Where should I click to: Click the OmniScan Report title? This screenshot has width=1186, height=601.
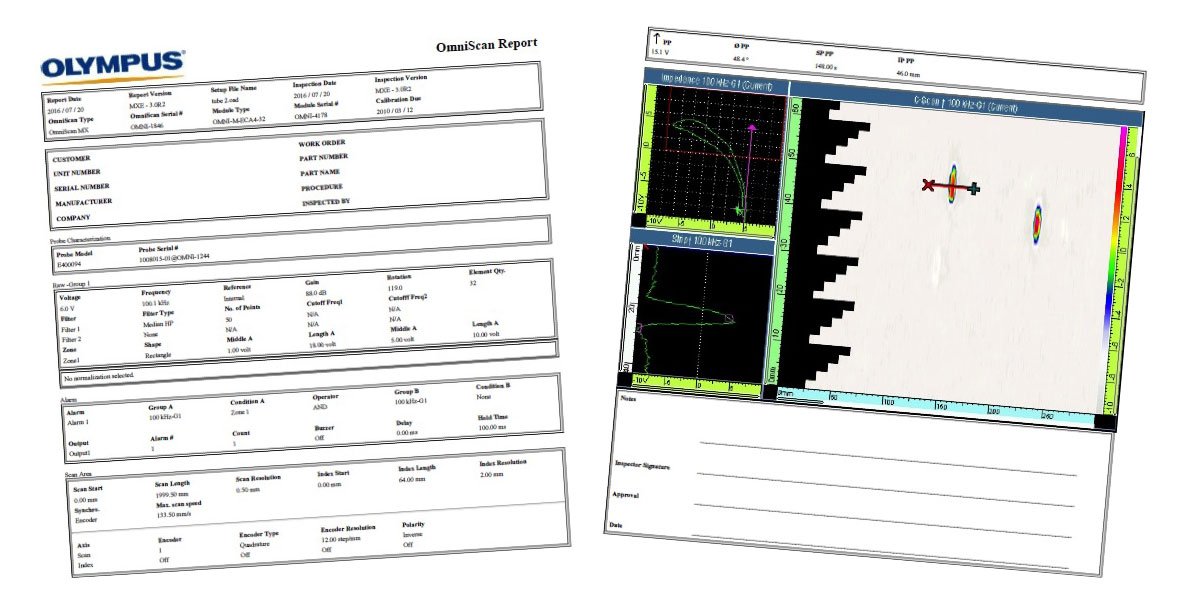coord(486,45)
